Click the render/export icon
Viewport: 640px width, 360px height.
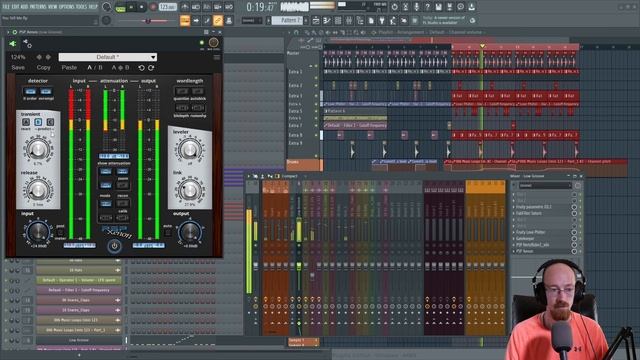coord(449,7)
